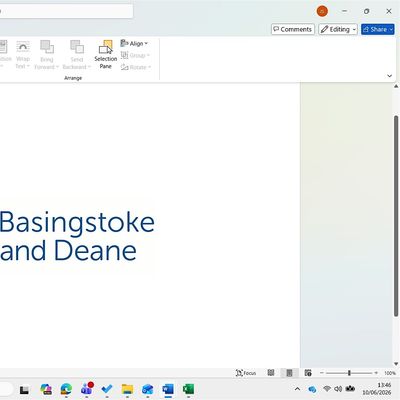Open the Group dropdown in Arrange
The height and width of the screenshot is (400, 400).
pyautogui.click(x=135, y=55)
